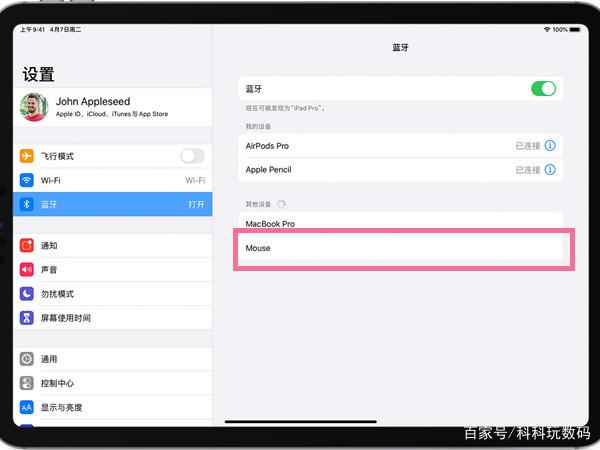Viewport: 600px width, 450px height.
Task: Tap the Airplane Mode orange icon
Action: tap(26, 156)
